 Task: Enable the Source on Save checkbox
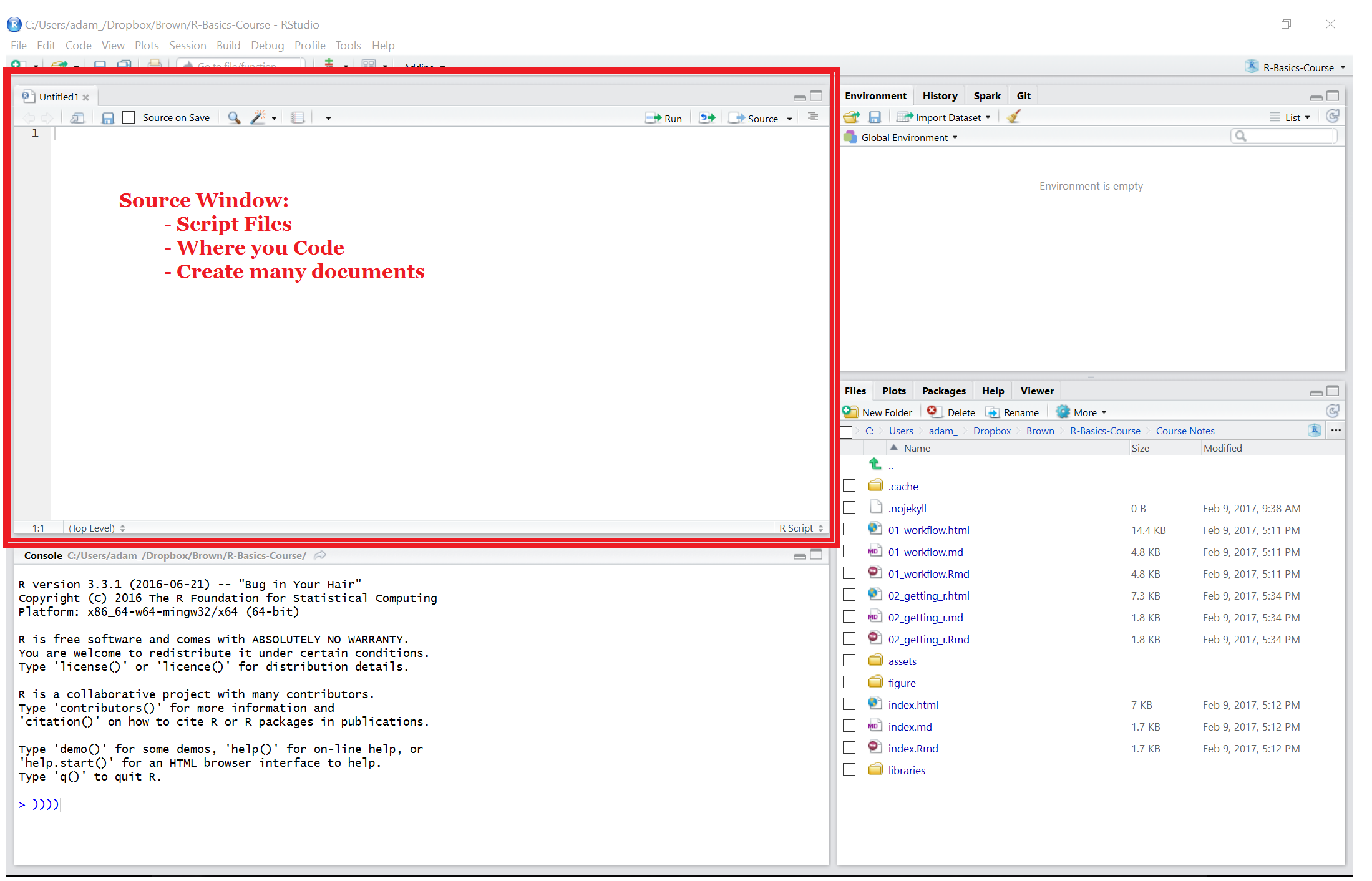coord(129,117)
